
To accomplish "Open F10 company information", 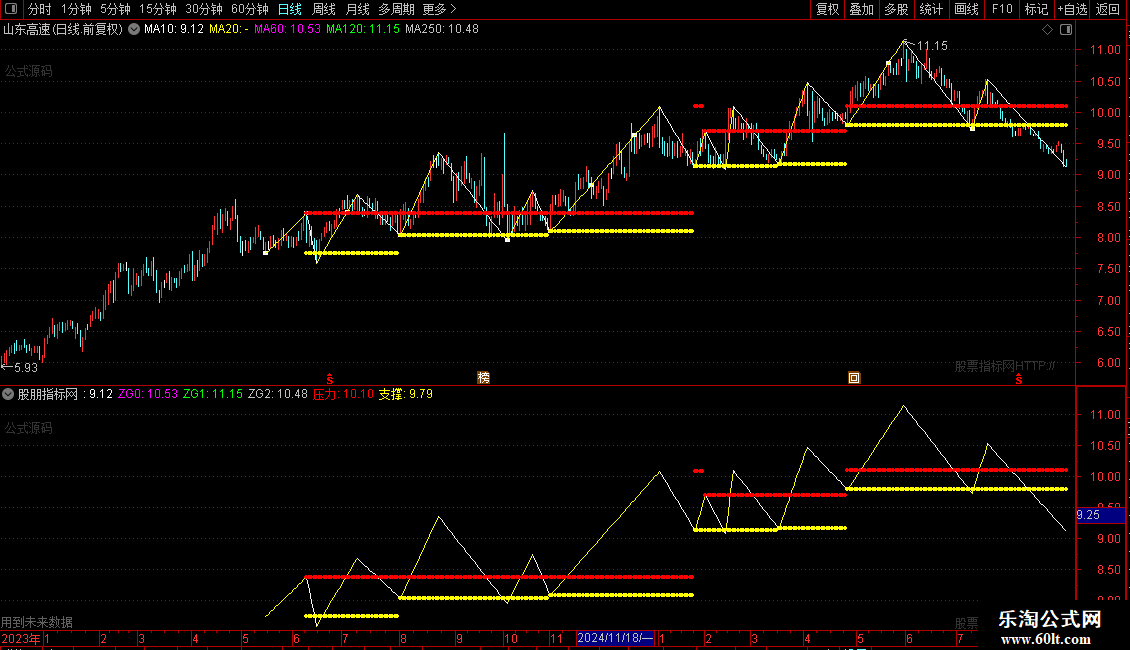I will 1002,9.
